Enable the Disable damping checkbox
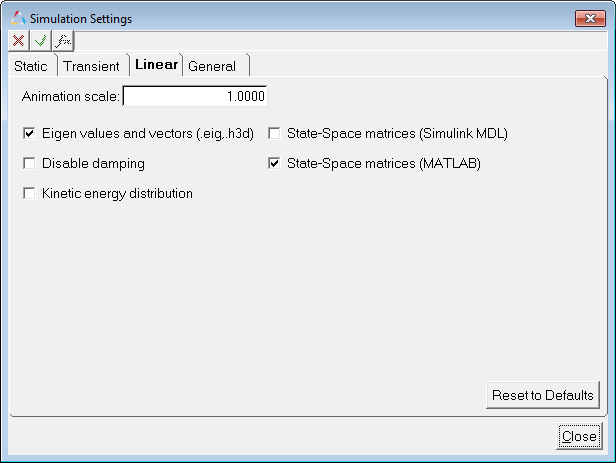616x463 pixels. pos(29,163)
